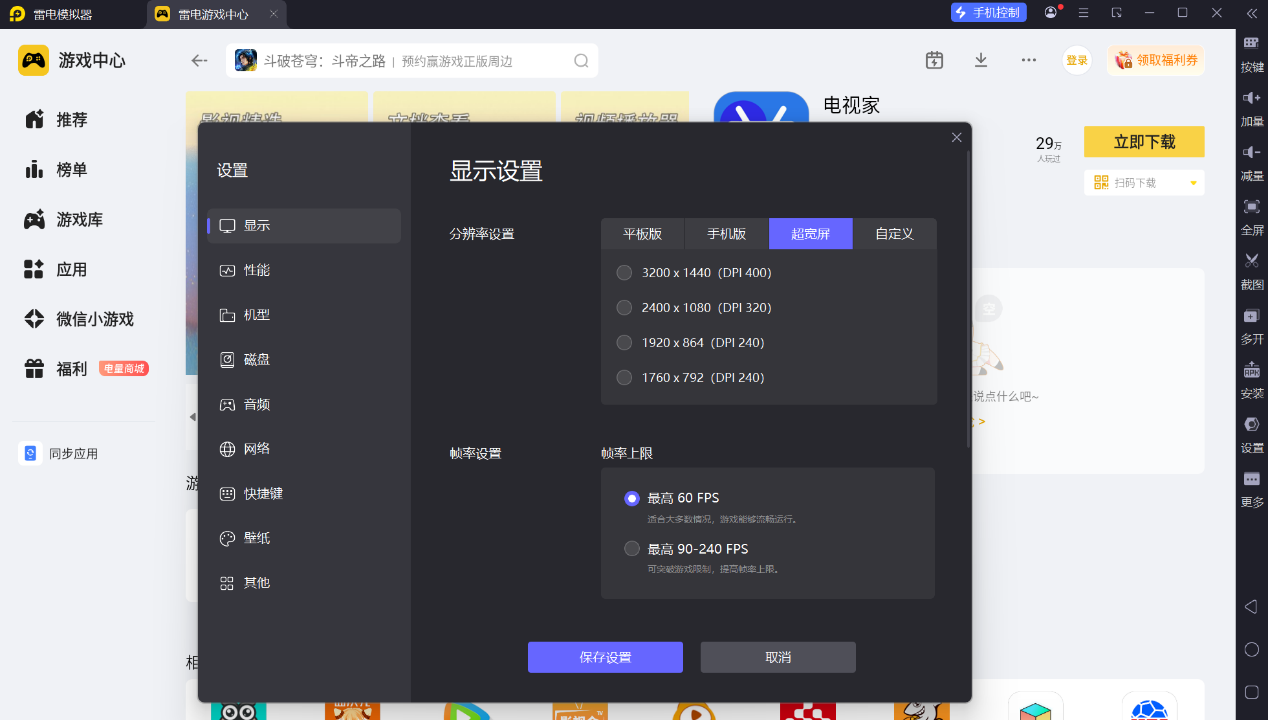Click the 安装 APK install icon

(1251, 370)
